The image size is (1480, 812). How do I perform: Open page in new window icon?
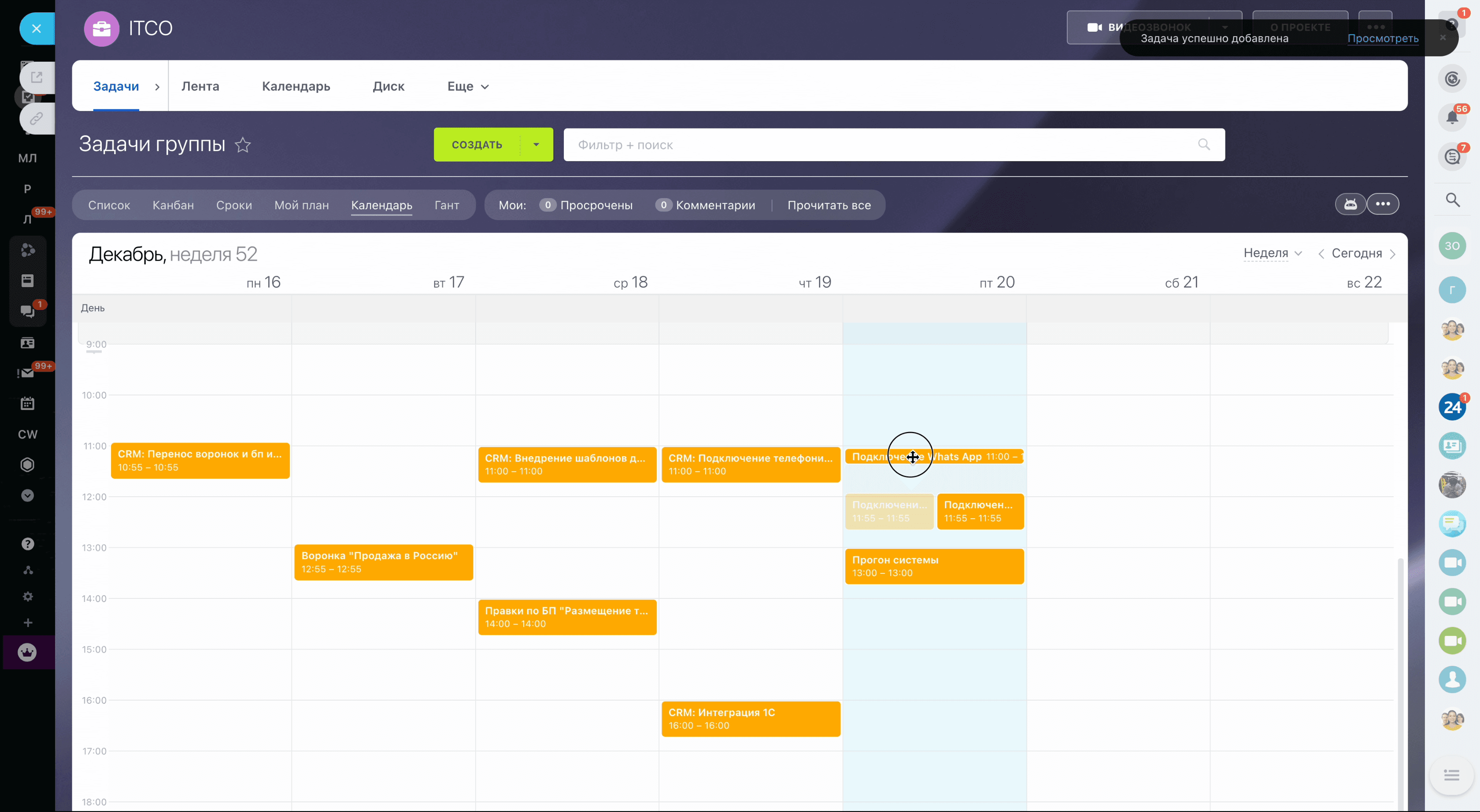tap(37, 77)
